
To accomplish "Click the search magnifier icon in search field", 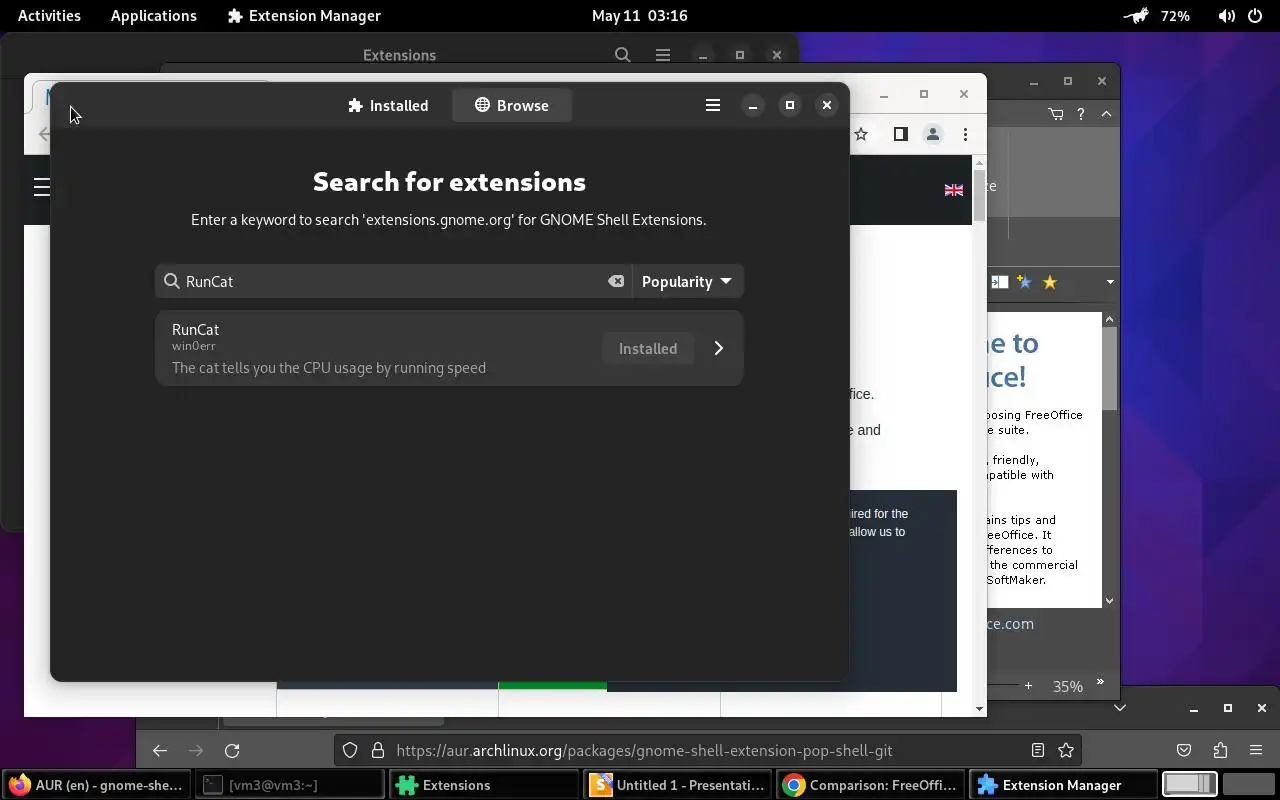I will click(x=171, y=281).
